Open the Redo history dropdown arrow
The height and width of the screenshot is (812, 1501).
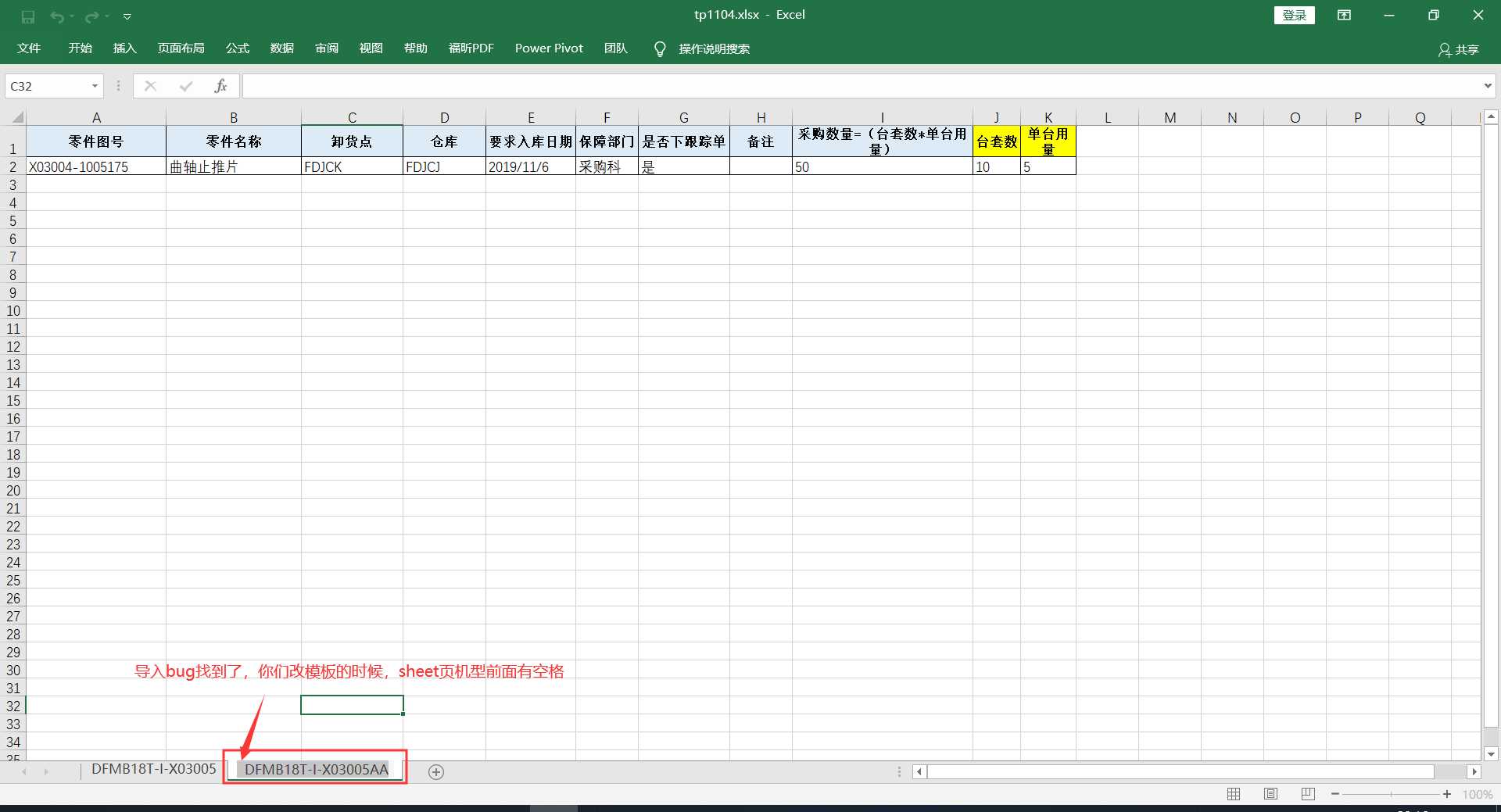106,16
